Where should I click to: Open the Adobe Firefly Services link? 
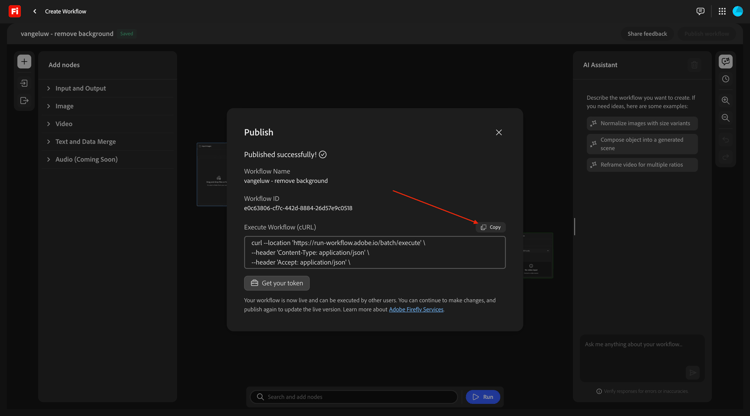click(x=416, y=309)
